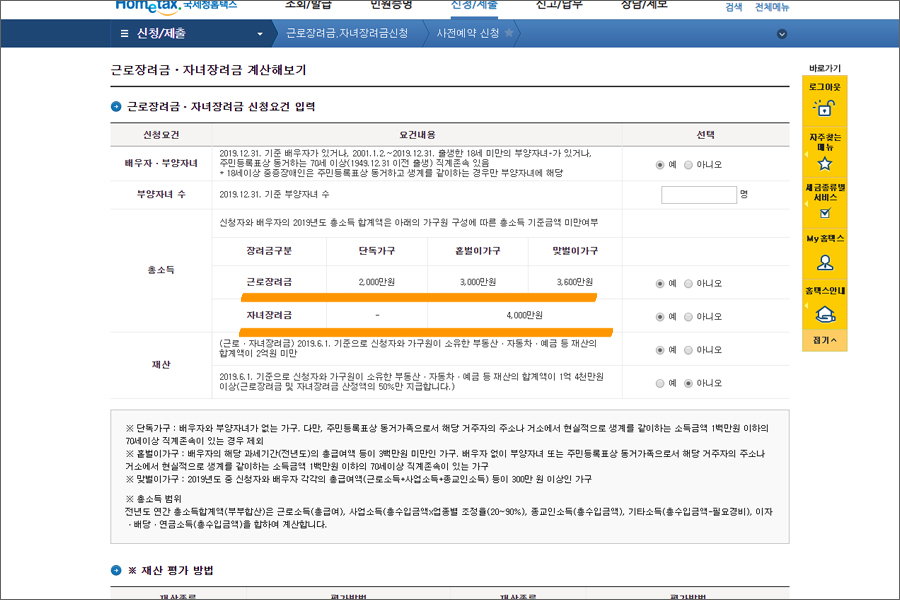The width and height of the screenshot is (900, 600).
Task: Open the 신청/제출 top menu
Action: point(474,5)
